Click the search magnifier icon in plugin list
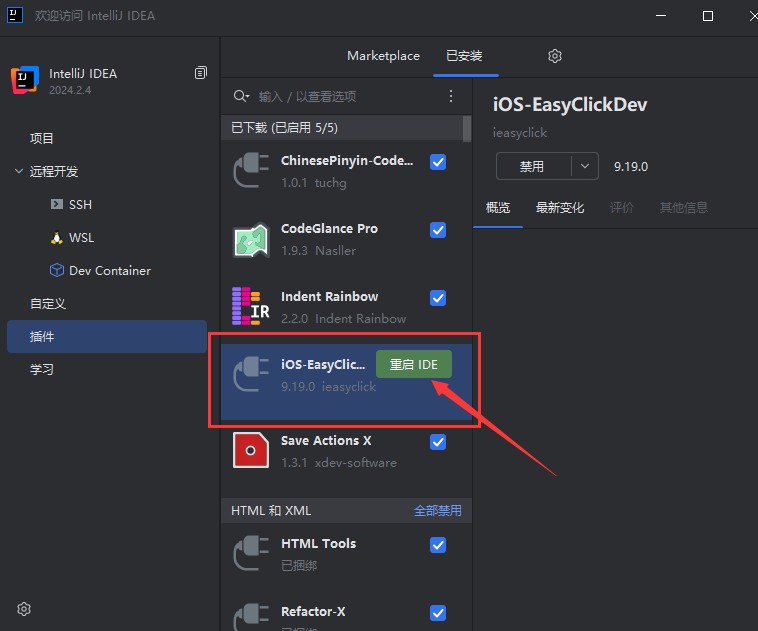 pyautogui.click(x=240, y=96)
